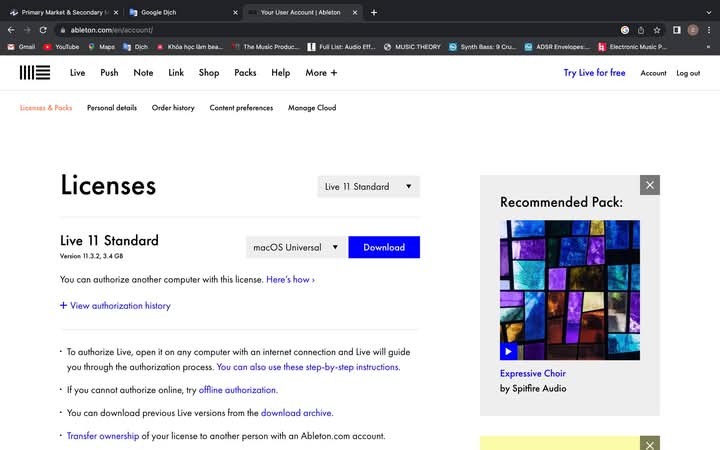This screenshot has height=450, width=720.
Task: Close the Your User Account Ableton tab
Action: 354,12
